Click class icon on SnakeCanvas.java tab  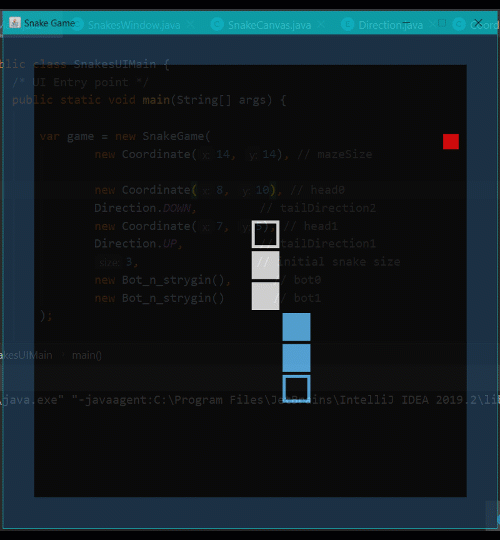(x=217, y=25)
